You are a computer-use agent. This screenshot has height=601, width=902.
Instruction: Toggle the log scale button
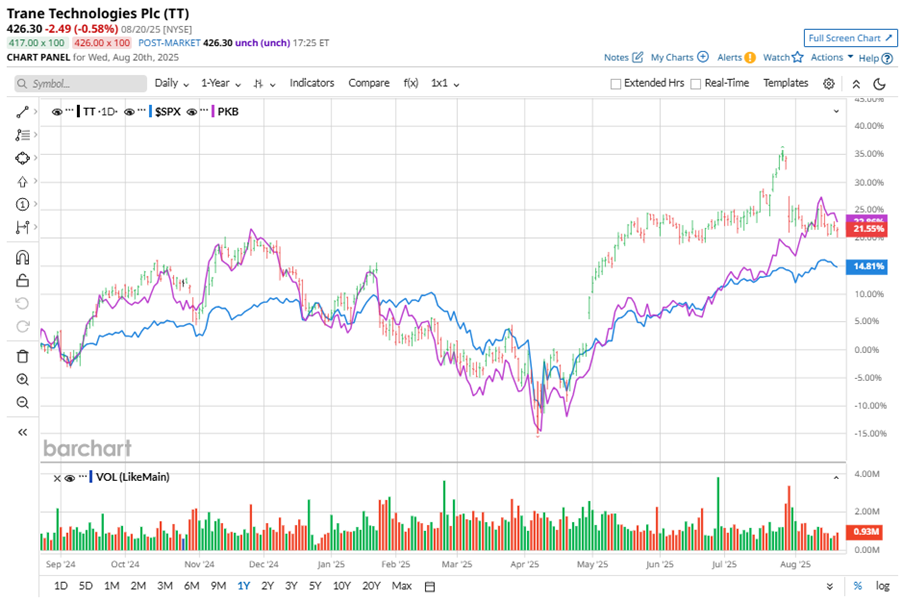(882, 586)
